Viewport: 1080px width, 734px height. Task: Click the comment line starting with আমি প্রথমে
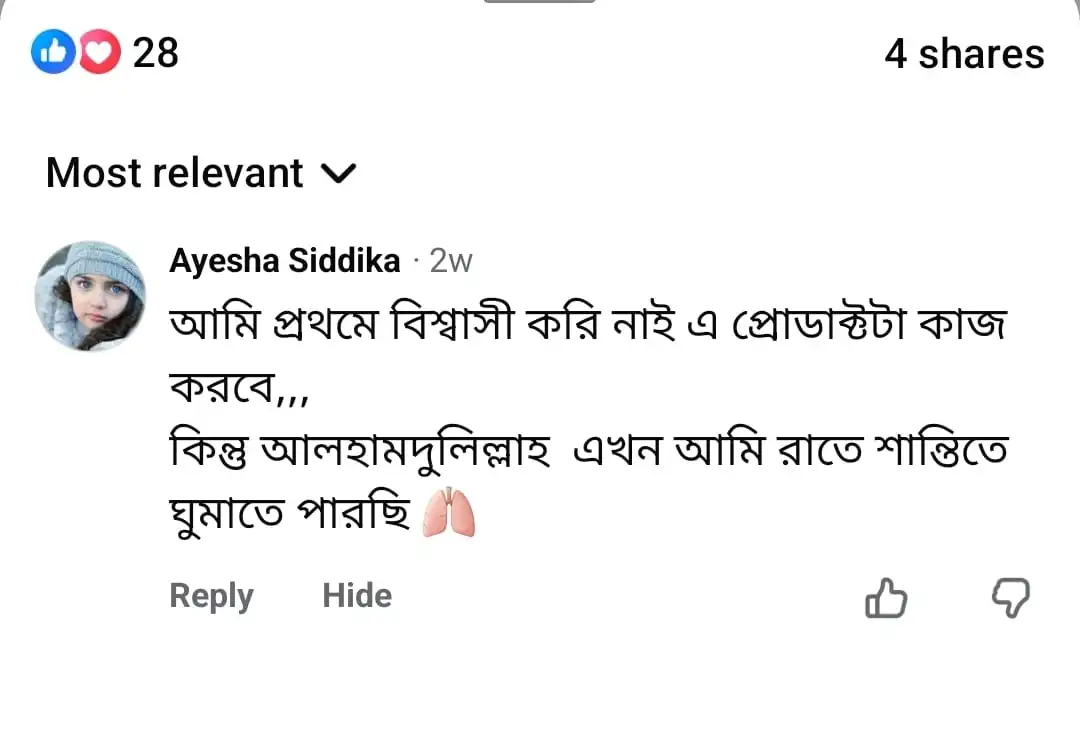pyautogui.click(x=585, y=325)
